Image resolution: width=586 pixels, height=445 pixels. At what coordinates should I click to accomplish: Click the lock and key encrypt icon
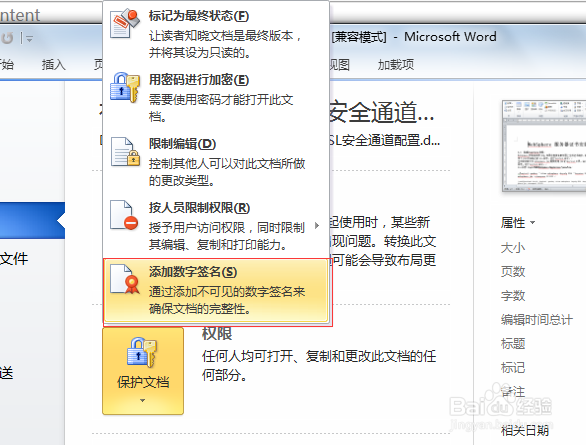pyautogui.click(x=125, y=87)
